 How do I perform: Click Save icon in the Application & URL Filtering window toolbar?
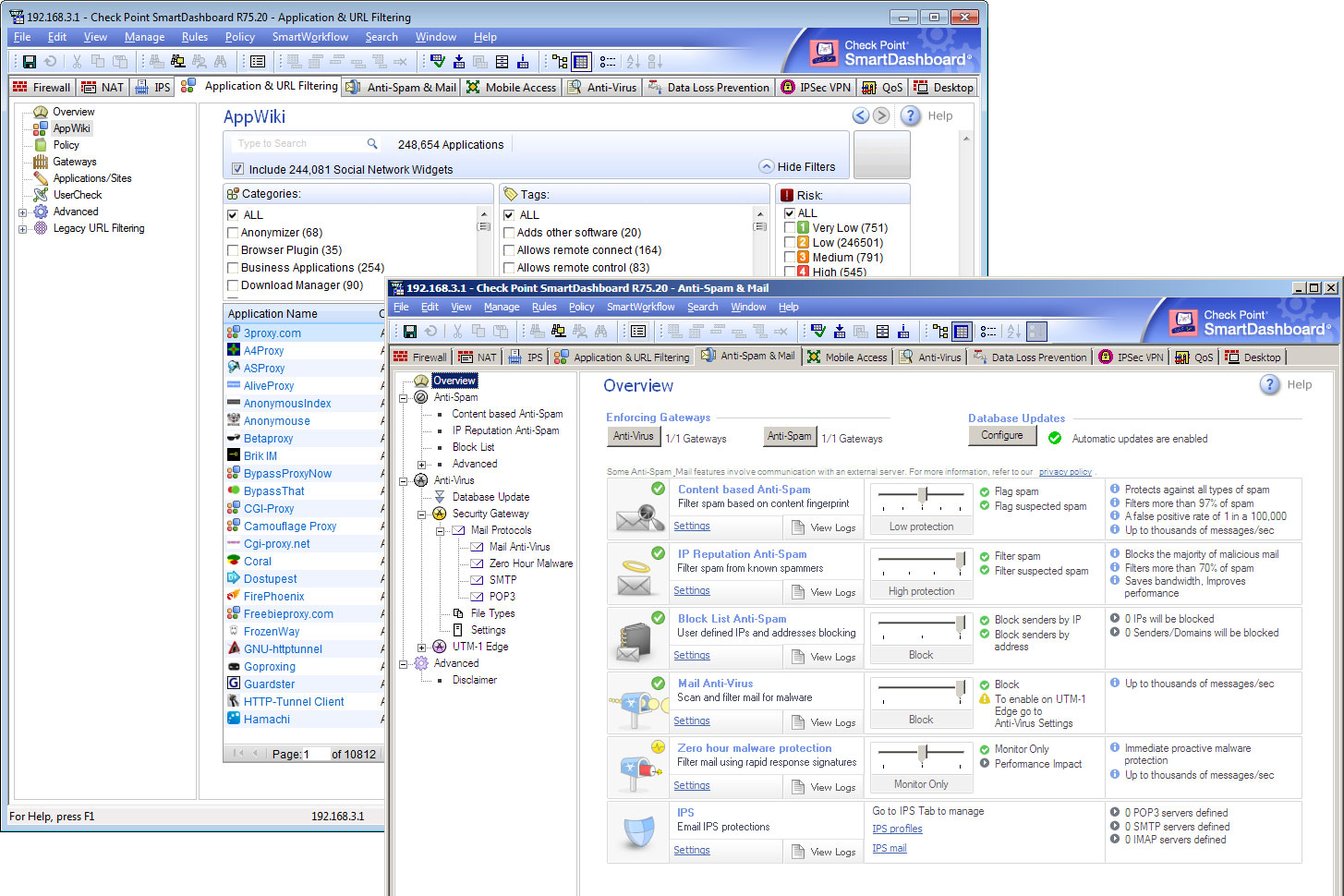[30, 62]
